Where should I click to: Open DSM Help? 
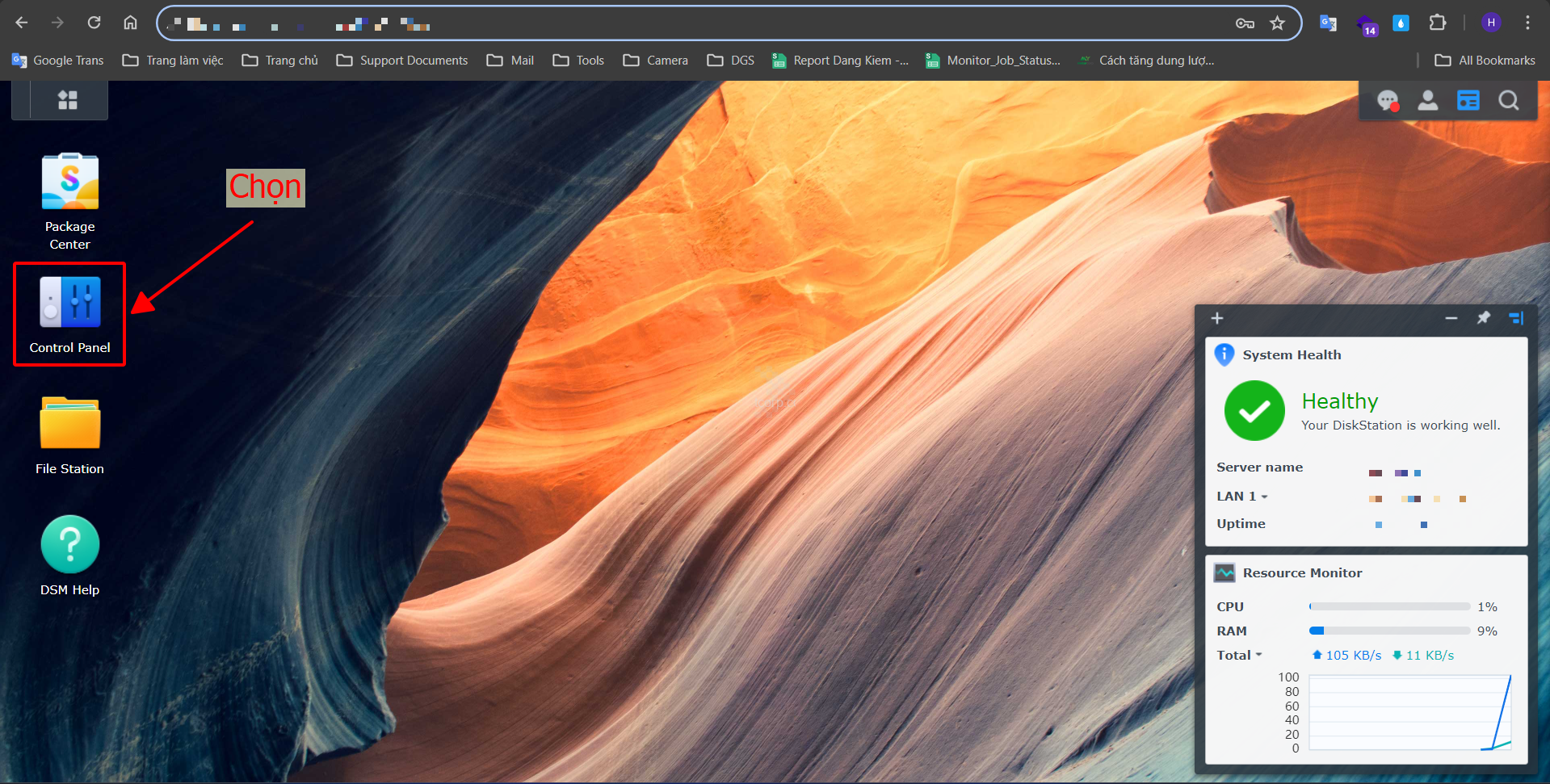pyautogui.click(x=69, y=556)
